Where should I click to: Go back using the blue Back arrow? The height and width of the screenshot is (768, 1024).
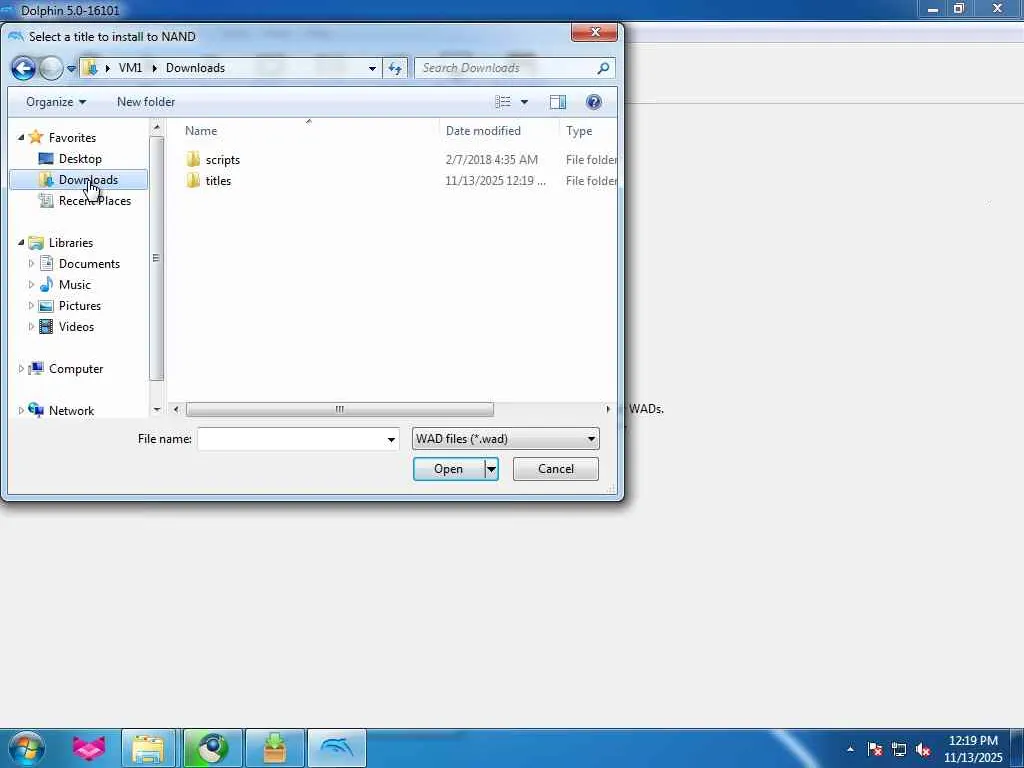pos(23,68)
